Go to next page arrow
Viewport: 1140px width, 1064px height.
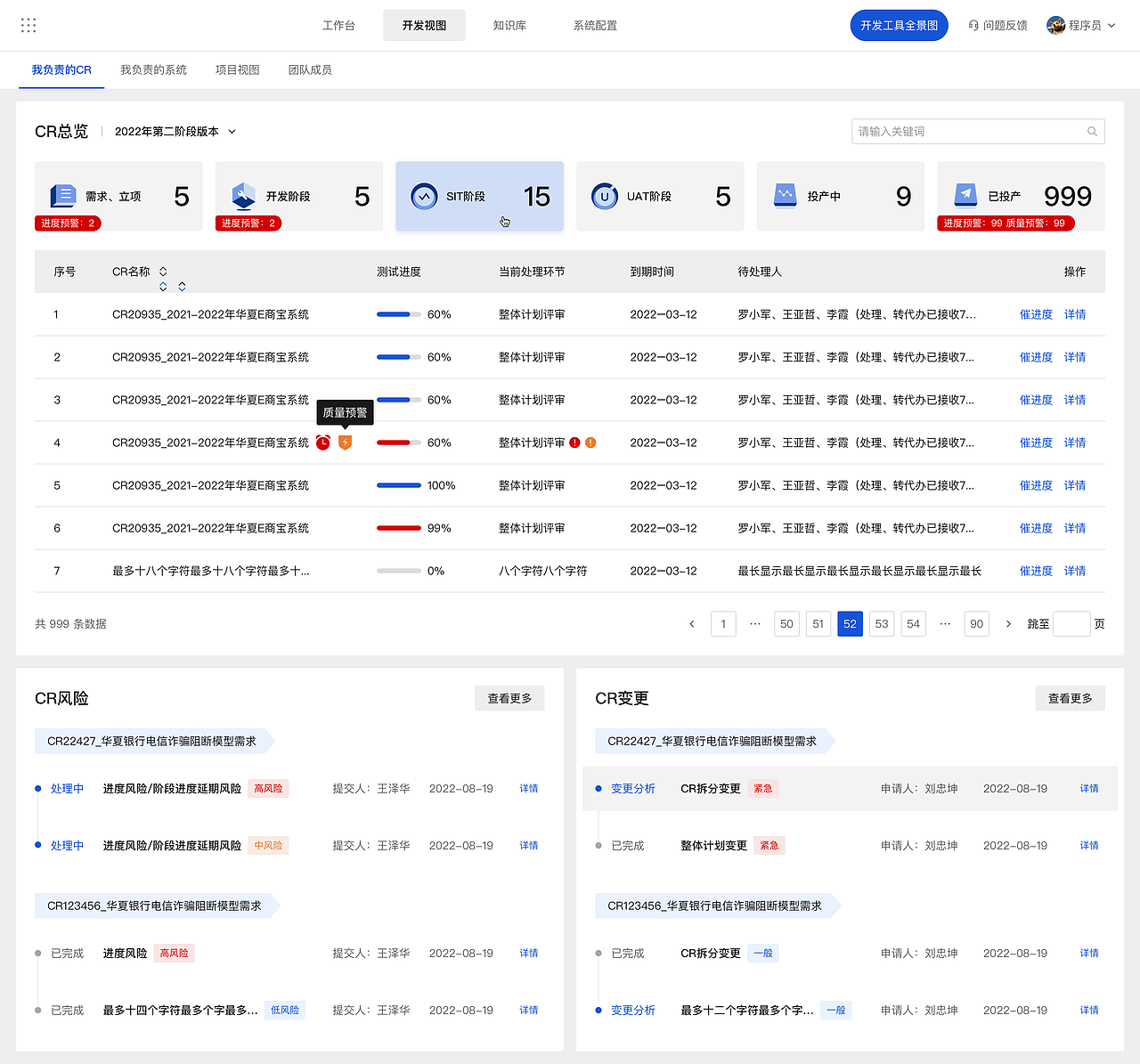tap(1008, 624)
